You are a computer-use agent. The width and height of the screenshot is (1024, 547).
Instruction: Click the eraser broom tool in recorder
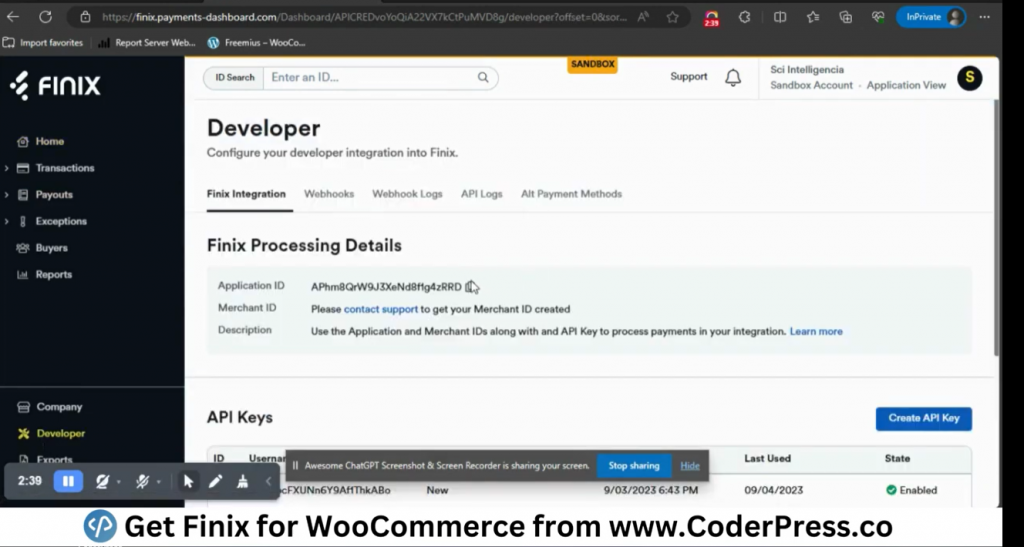[243, 481]
